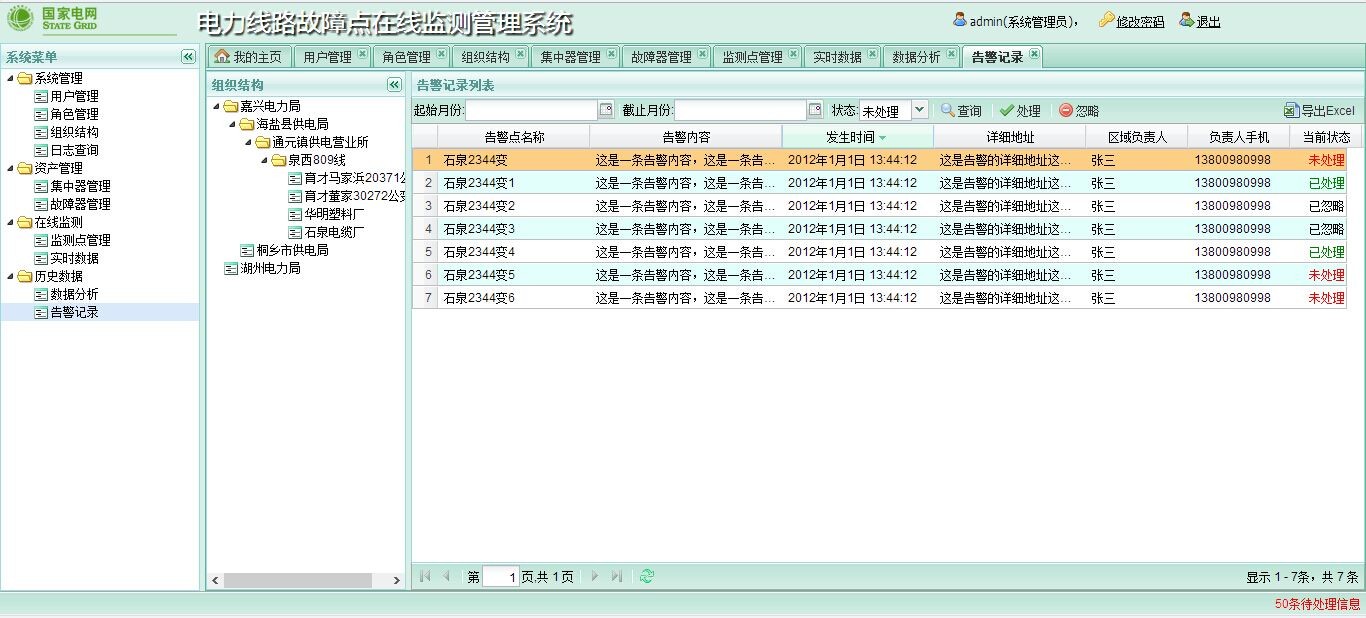Viewport: 1366px width, 618px height.
Task: Click the 退出 logout link
Action: (x=1208, y=22)
